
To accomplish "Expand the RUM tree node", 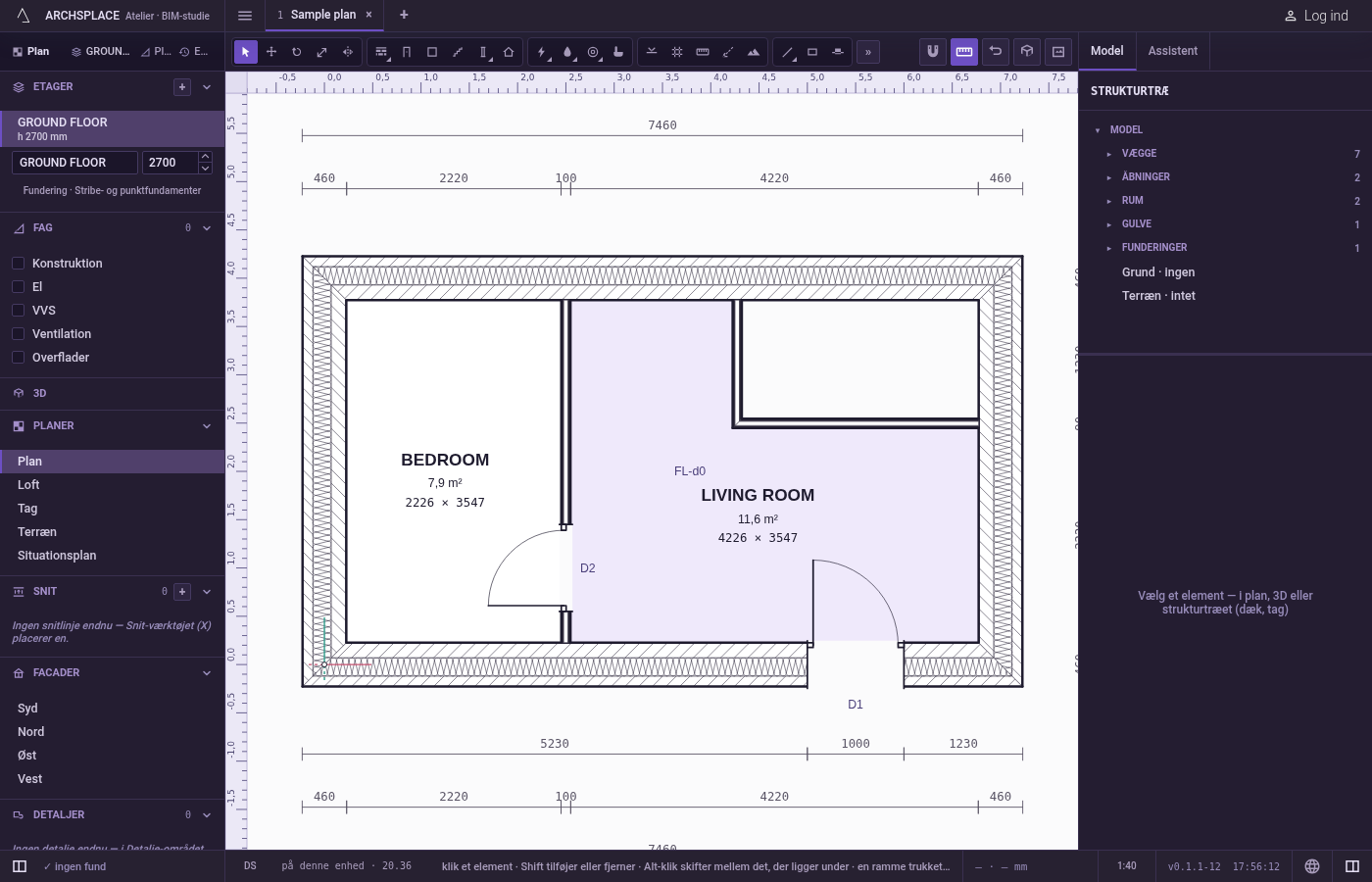I will (x=1109, y=201).
